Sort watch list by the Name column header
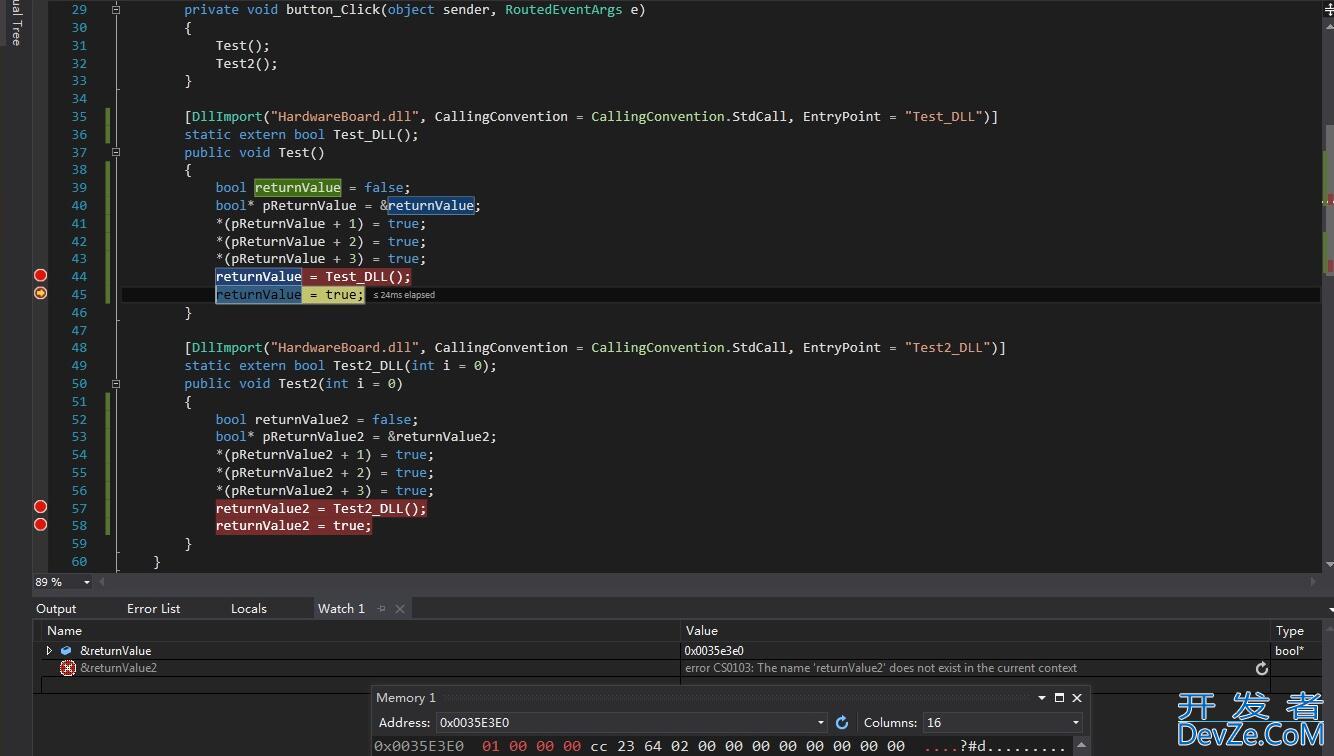This screenshot has width=1334, height=756. coord(361,631)
